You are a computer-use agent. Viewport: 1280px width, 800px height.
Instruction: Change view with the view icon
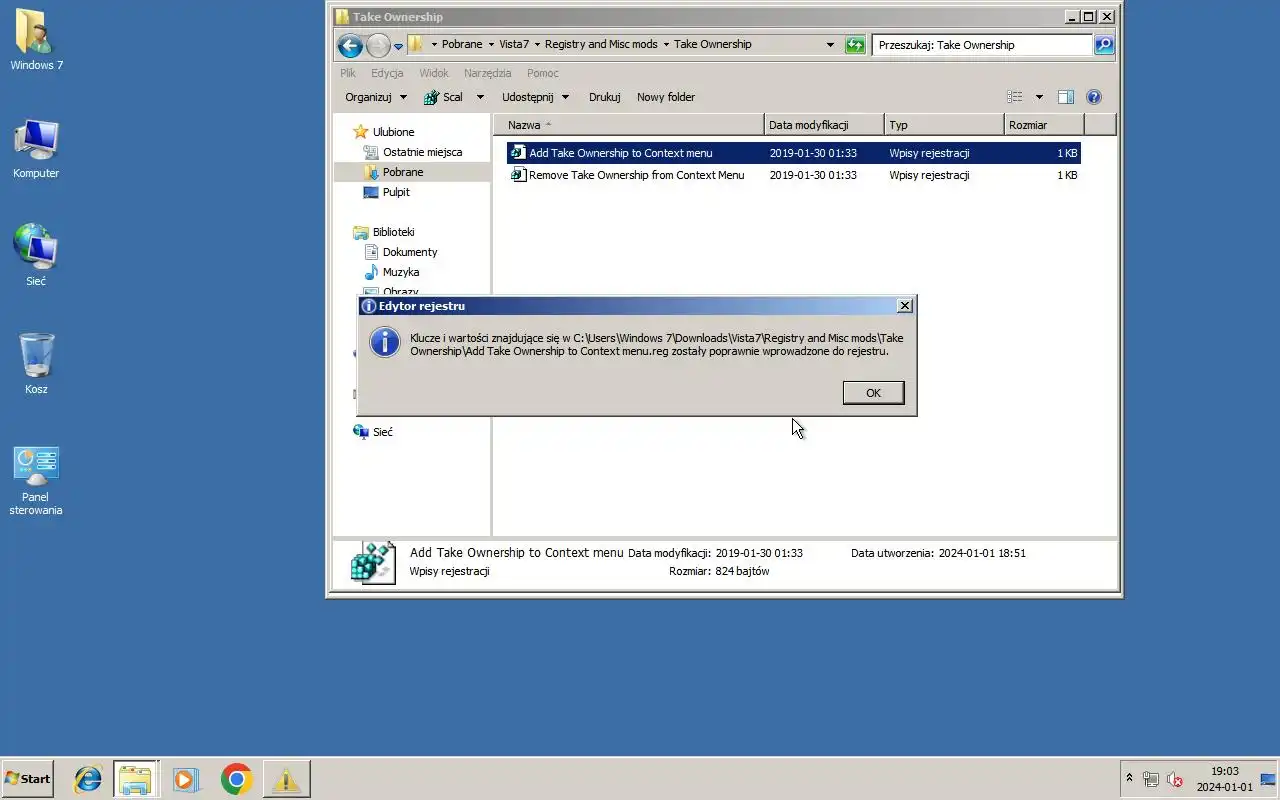click(1015, 97)
